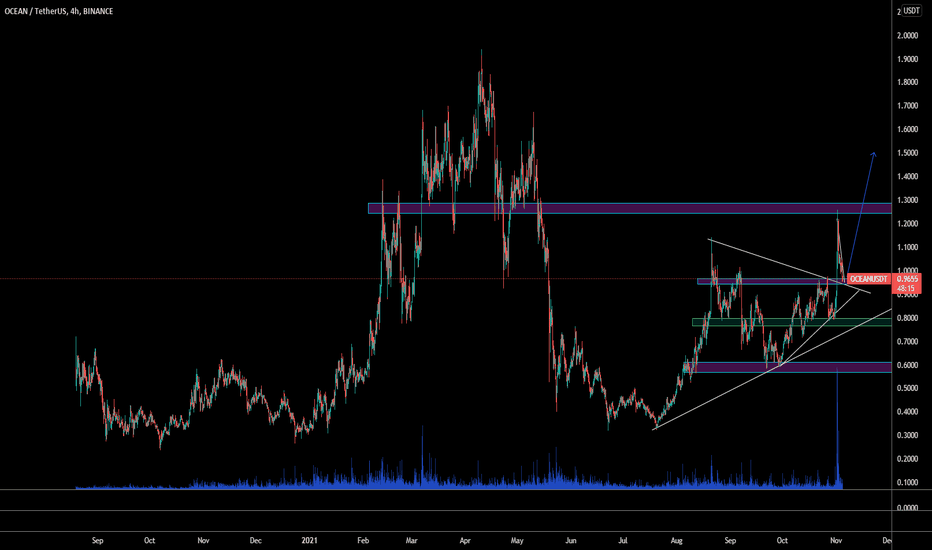Click the Apr label on time axis

(465, 540)
